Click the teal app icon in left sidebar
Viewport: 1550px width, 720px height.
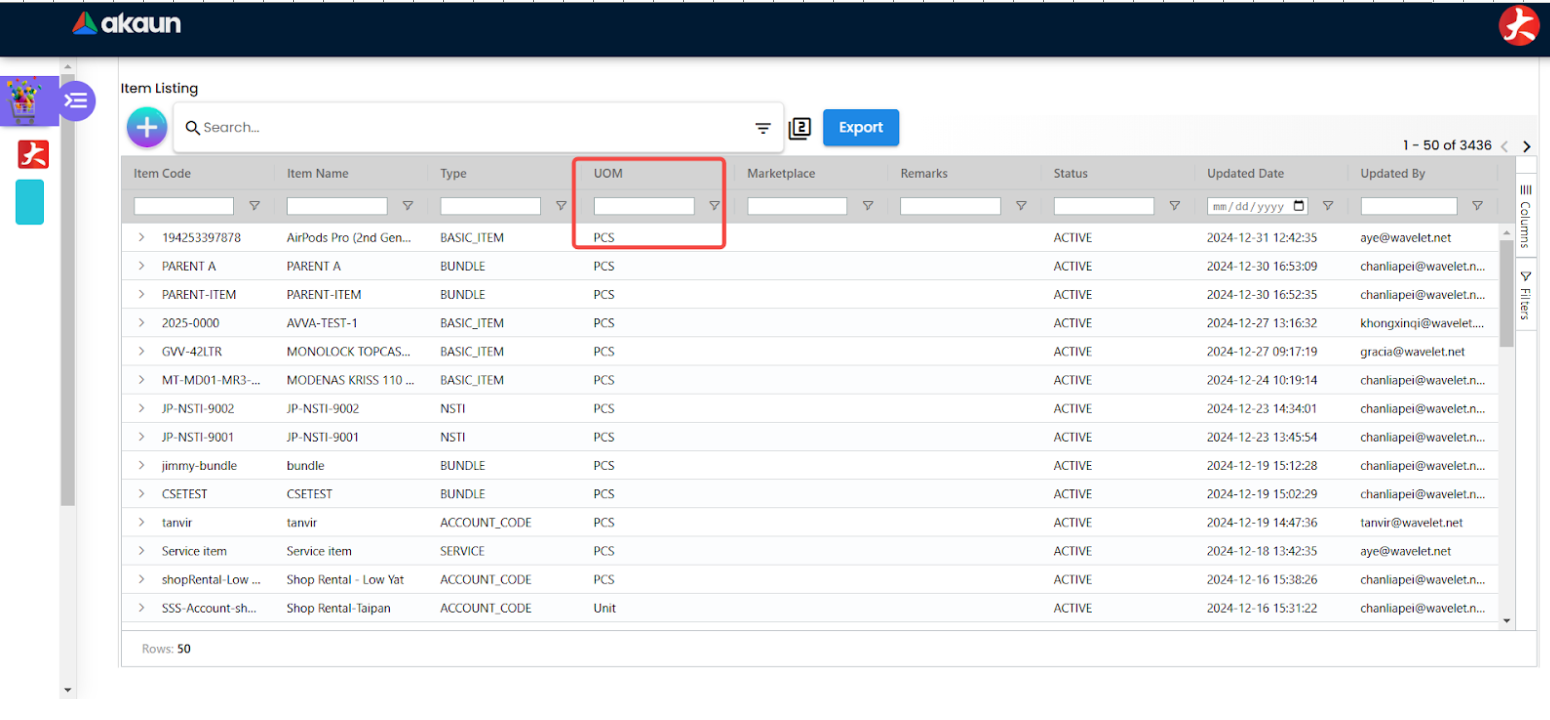pos(29,201)
